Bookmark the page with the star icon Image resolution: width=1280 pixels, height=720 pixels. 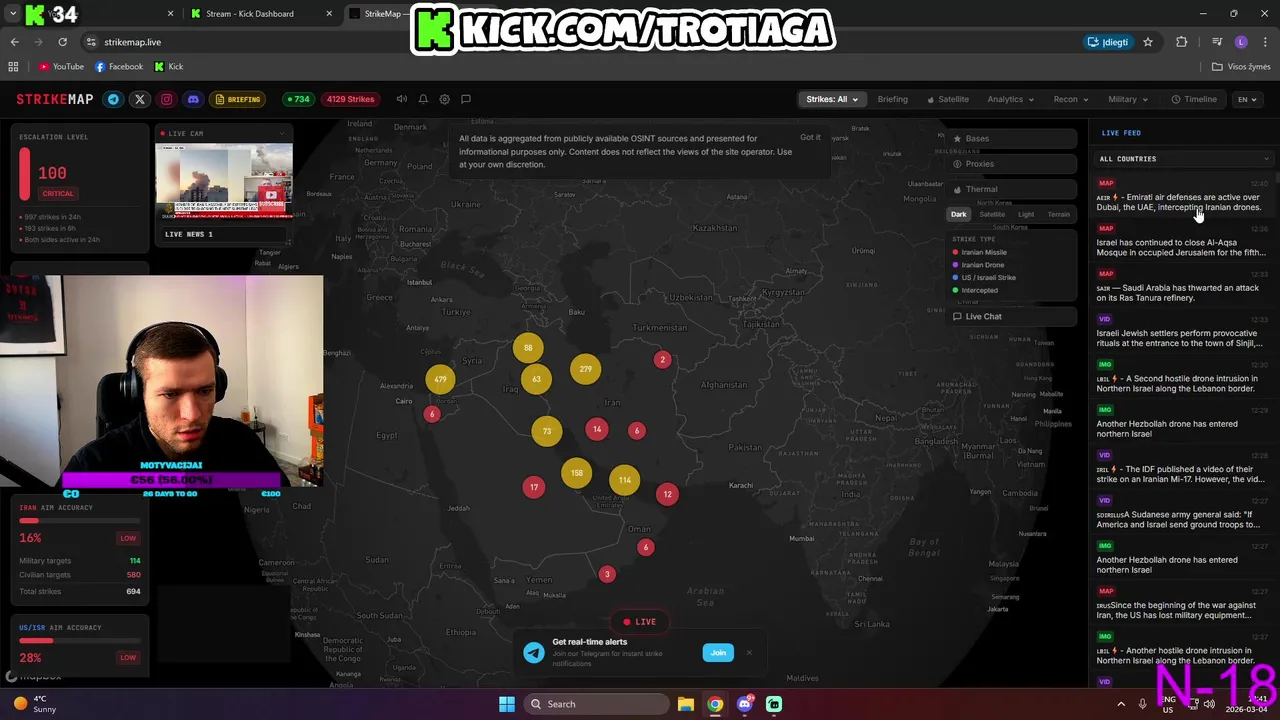point(1148,42)
